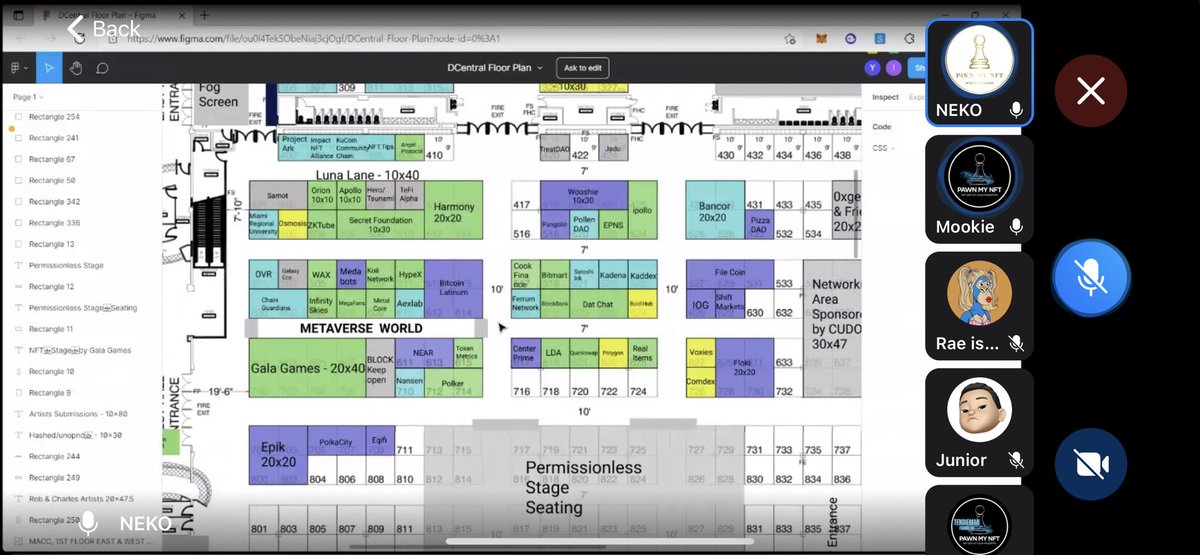Click the Floki 20x20 booth

(744, 368)
